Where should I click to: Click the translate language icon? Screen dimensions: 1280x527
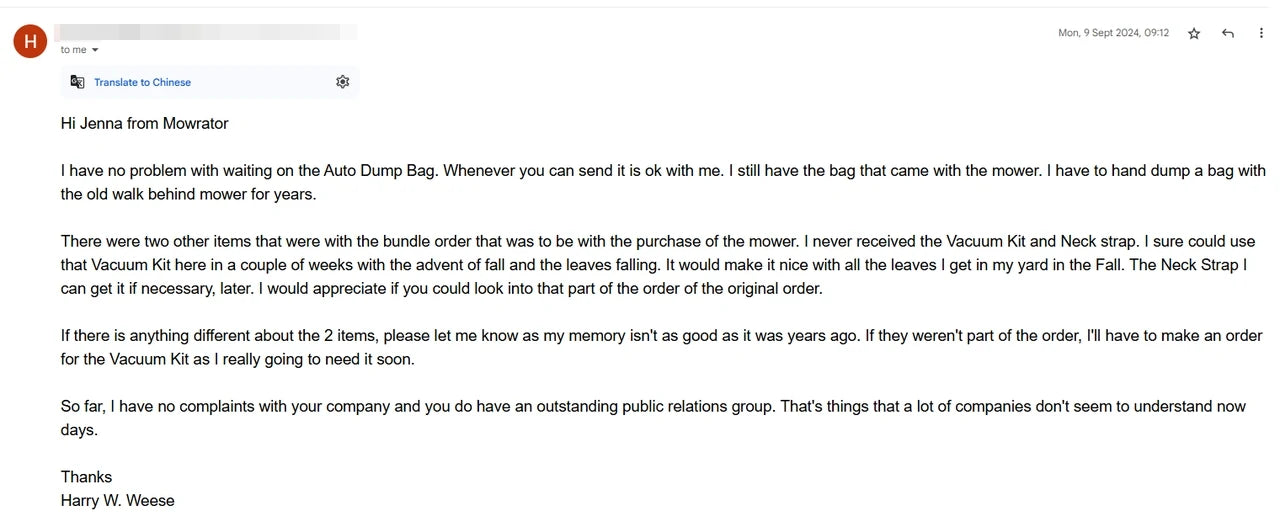pos(78,82)
